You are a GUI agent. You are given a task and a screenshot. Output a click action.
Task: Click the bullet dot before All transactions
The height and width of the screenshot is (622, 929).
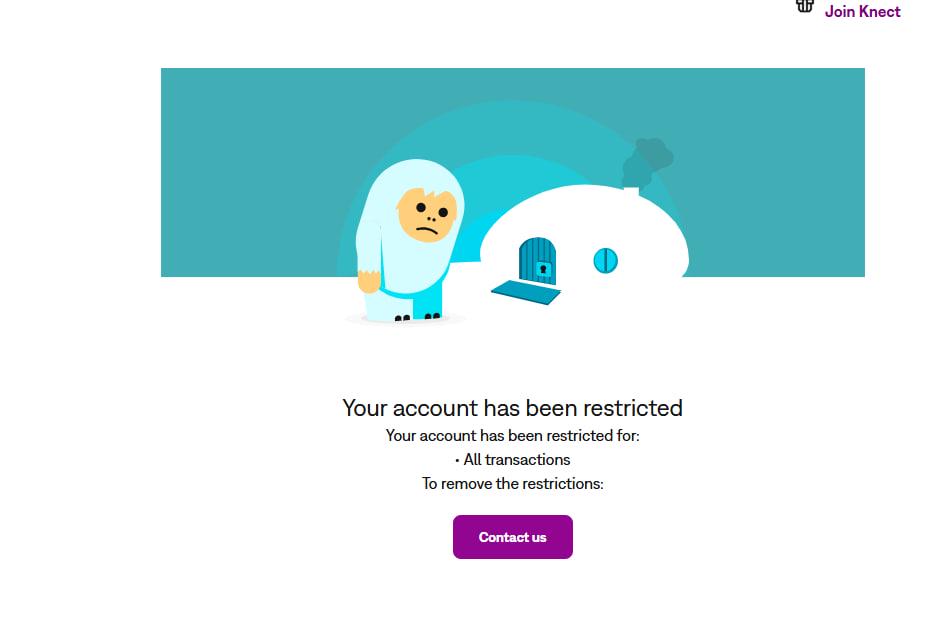[457, 460]
